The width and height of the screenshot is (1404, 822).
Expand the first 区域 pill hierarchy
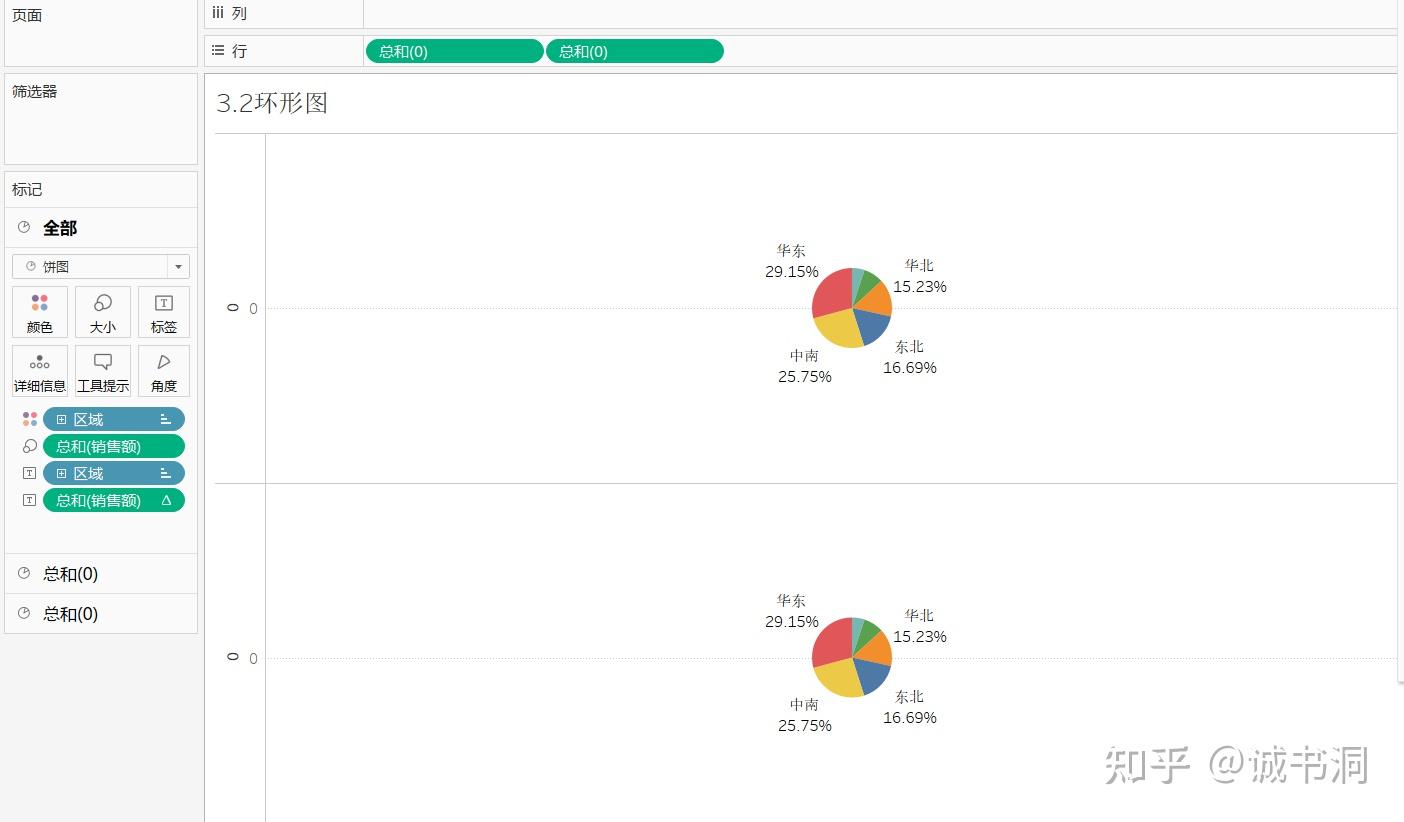[62, 419]
